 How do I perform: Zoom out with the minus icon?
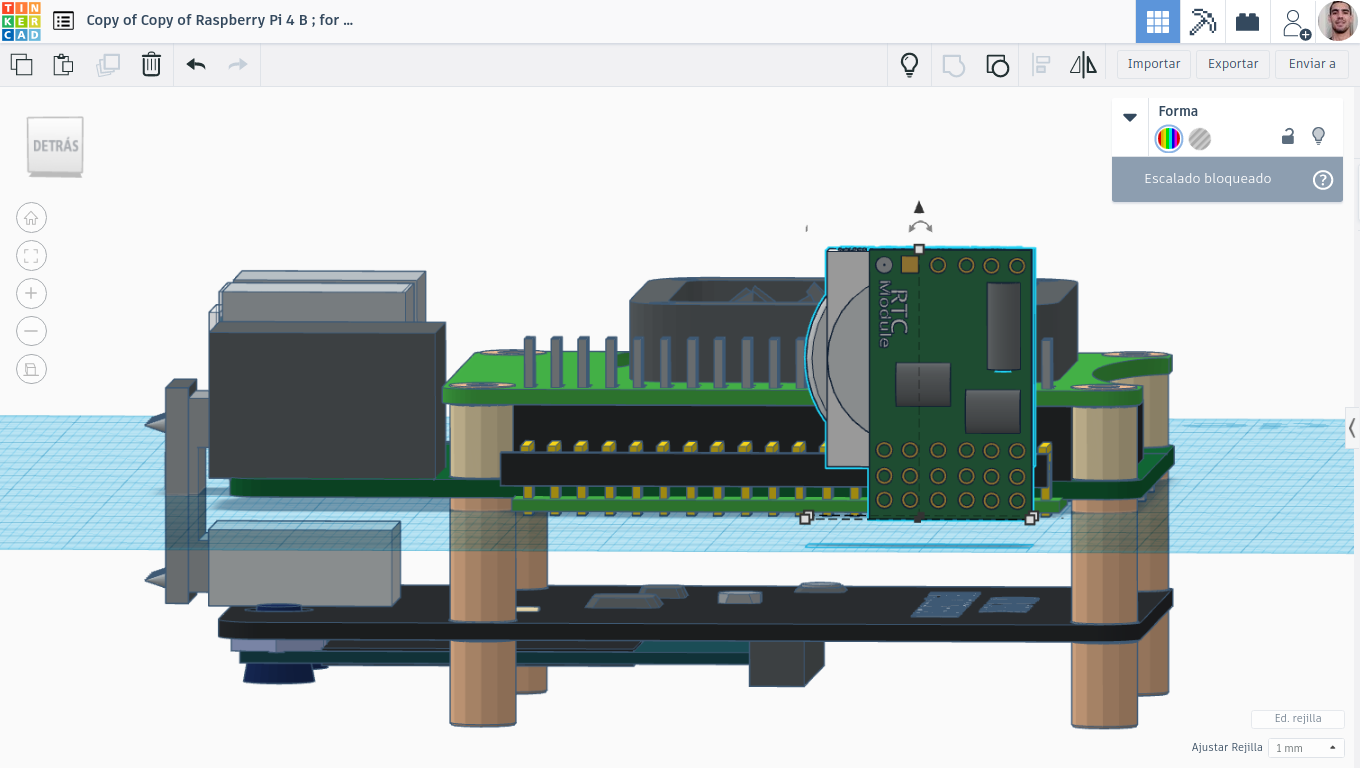[x=31, y=331]
